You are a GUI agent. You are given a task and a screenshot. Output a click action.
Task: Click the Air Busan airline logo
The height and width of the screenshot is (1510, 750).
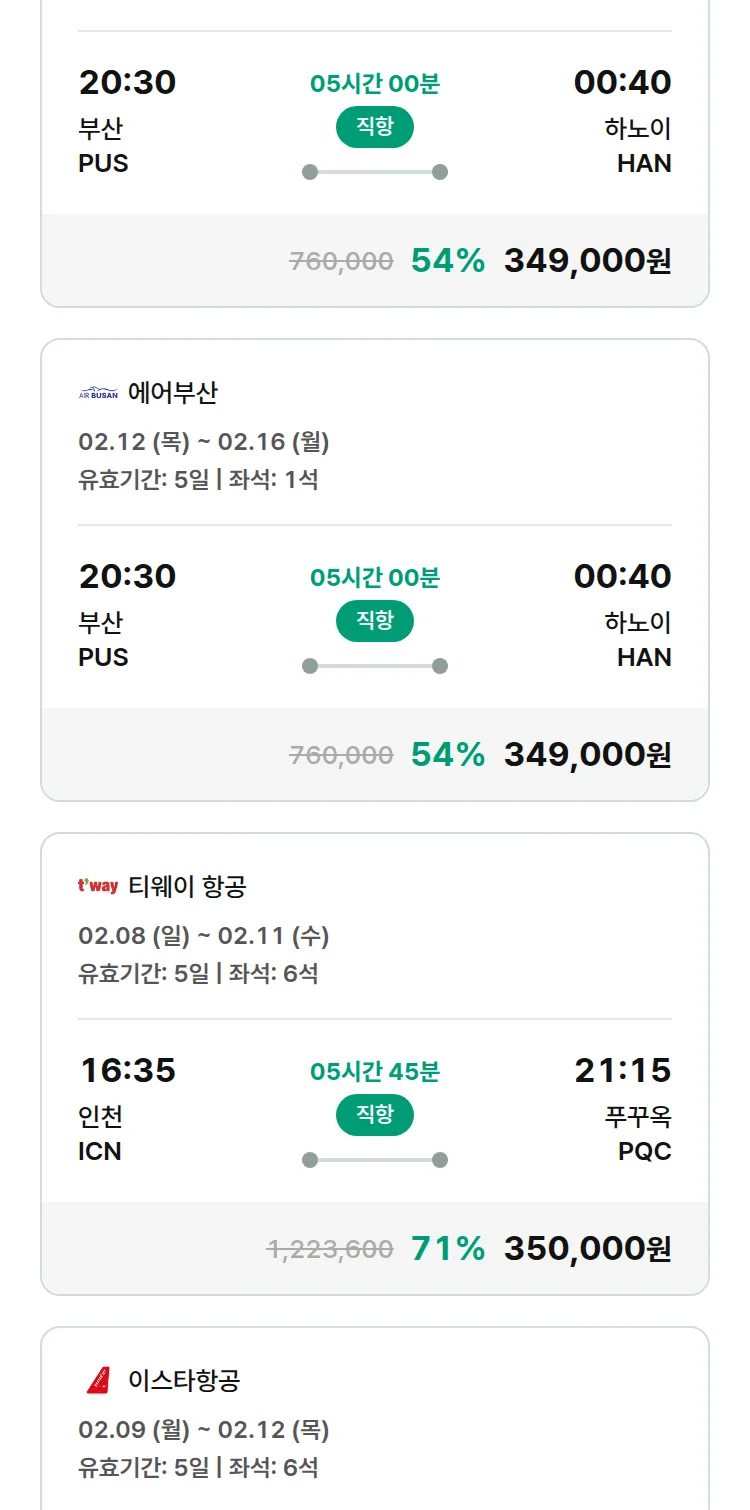point(98,393)
